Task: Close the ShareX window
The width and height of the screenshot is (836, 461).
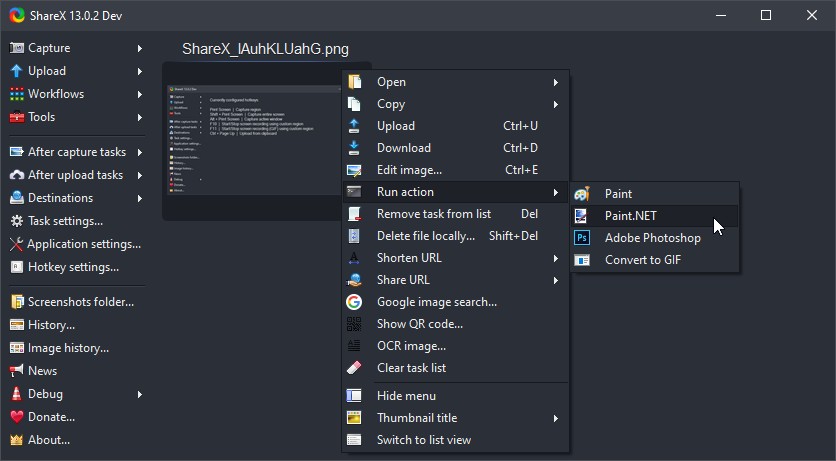Action: 811,15
